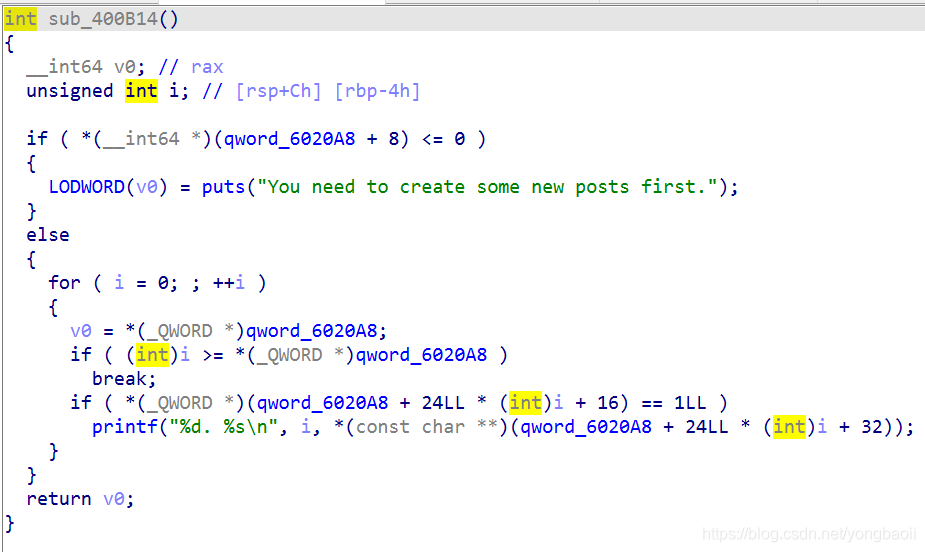The image size is (925, 552).
Task: Click the [rbp-4h] stack comment
Action: click(378, 91)
